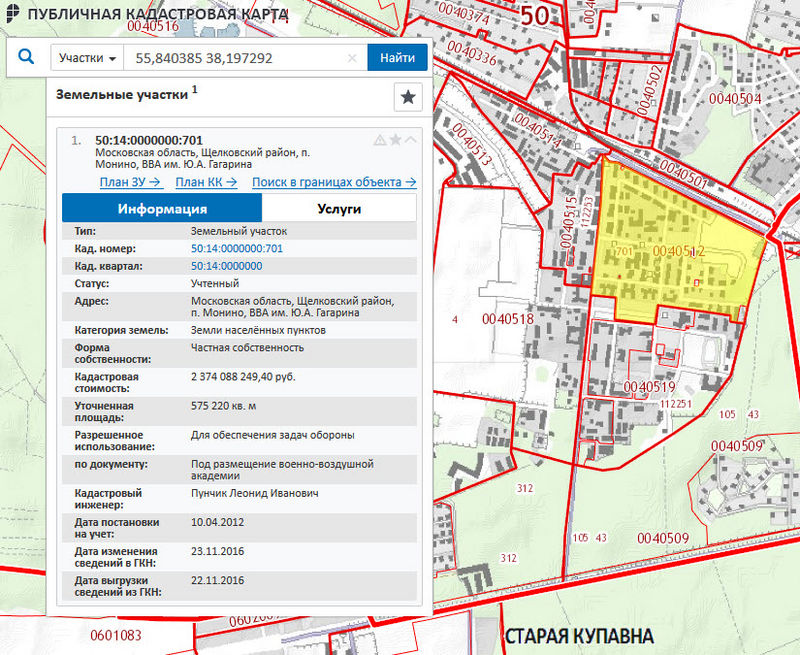The width and height of the screenshot is (800, 655).
Task: Open the Участки search type dropdown
Action: tap(84, 57)
